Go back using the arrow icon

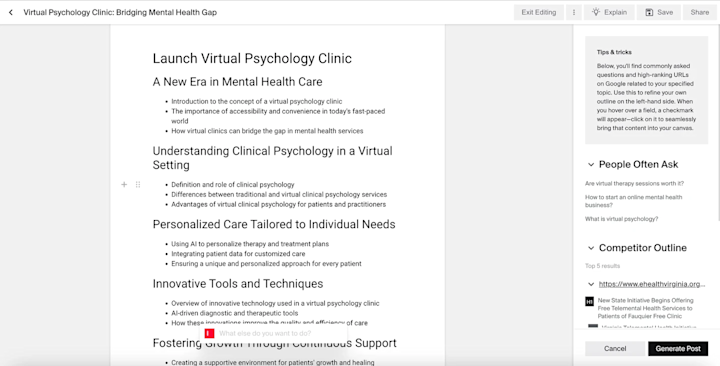click(x=11, y=12)
